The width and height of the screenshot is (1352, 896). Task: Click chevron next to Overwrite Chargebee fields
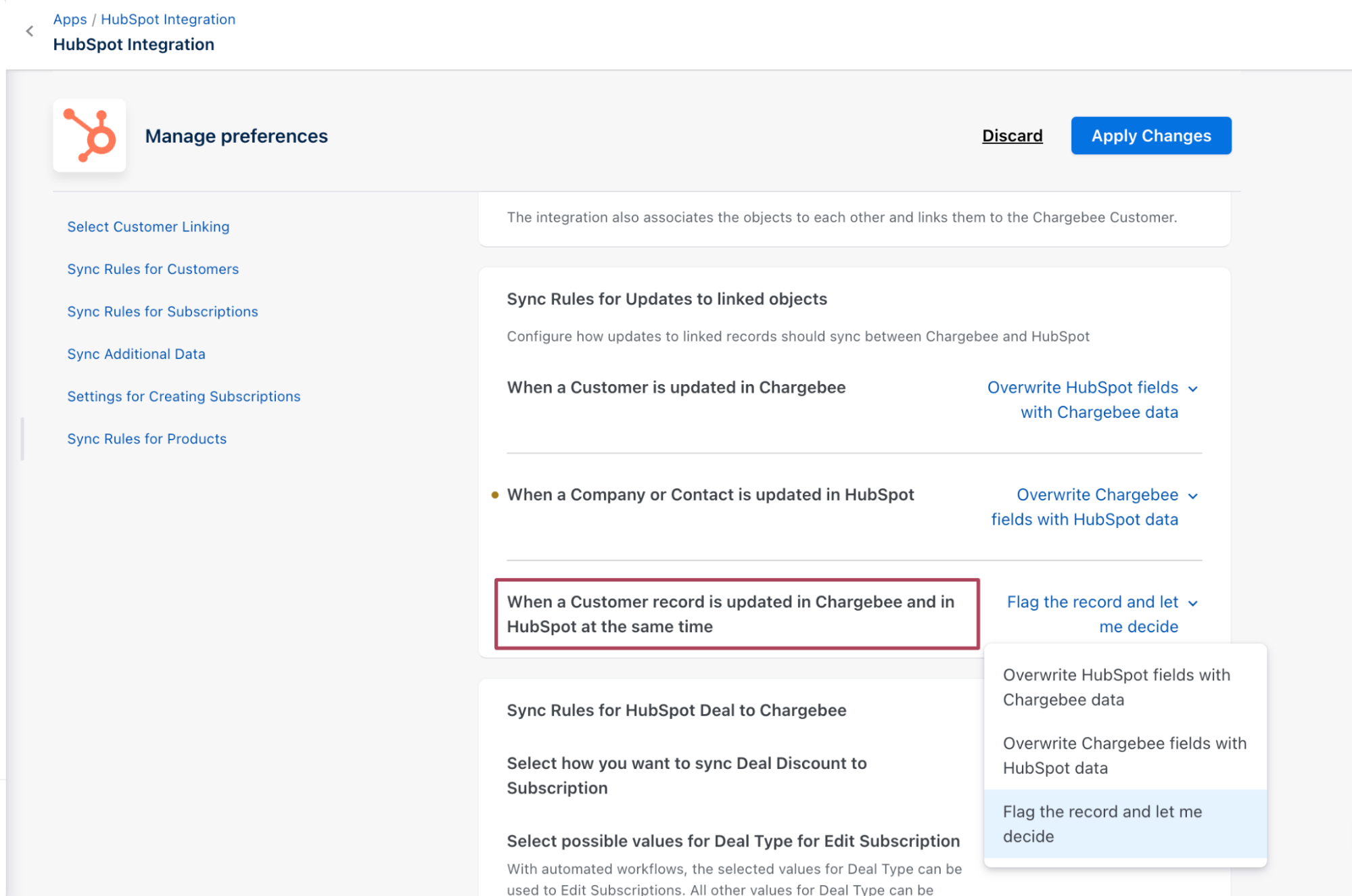click(1193, 496)
